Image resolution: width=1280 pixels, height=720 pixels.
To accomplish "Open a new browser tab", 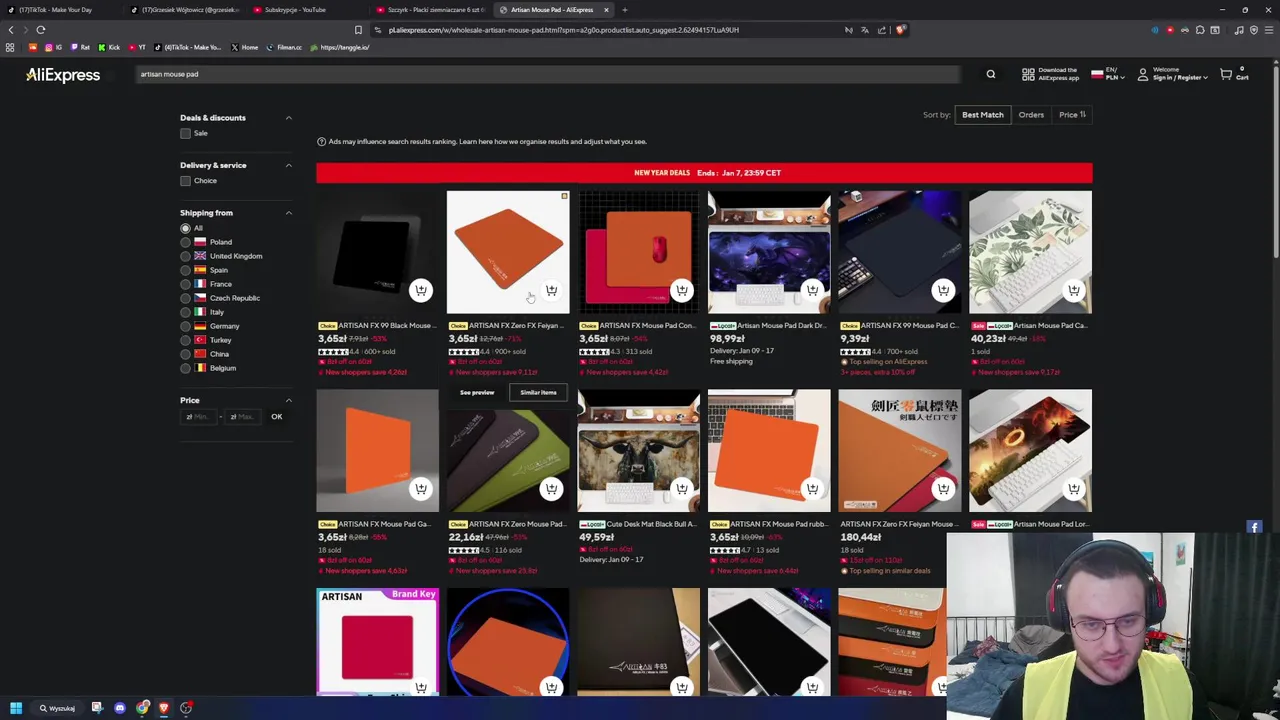I will click(625, 10).
